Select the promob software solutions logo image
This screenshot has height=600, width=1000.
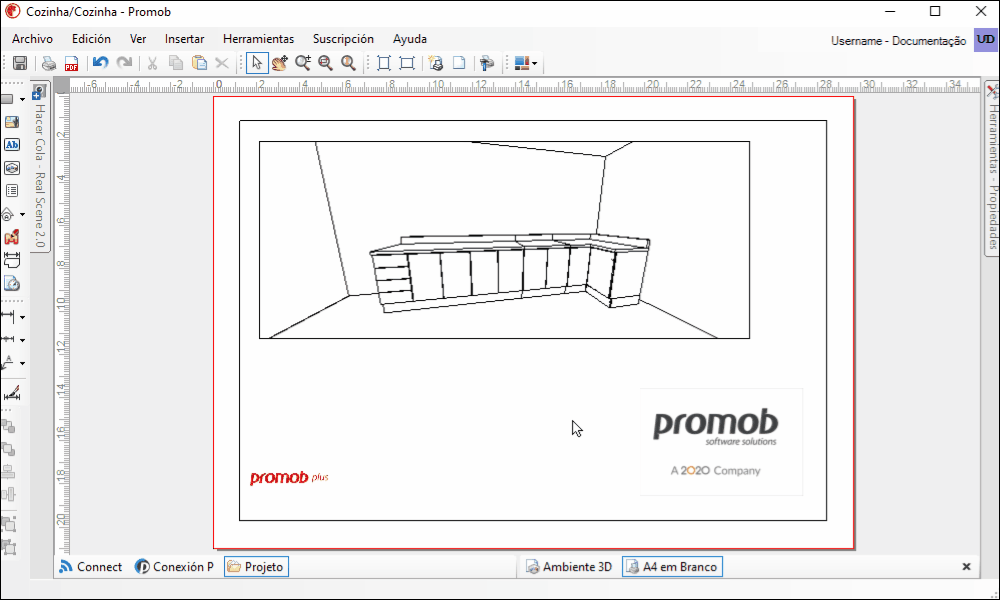point(721,442)
